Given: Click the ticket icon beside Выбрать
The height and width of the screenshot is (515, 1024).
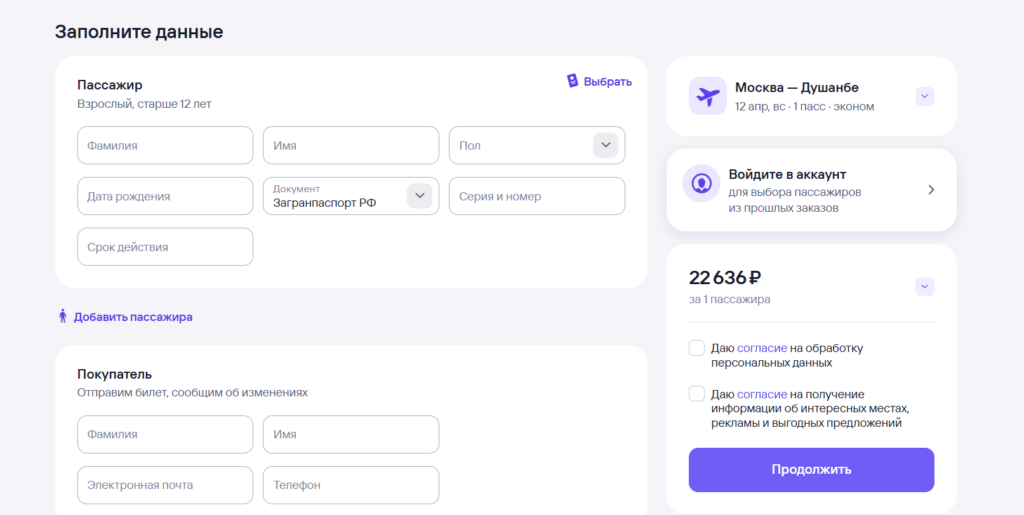Looking at the screenshot, I should click(x=572, y=81).
